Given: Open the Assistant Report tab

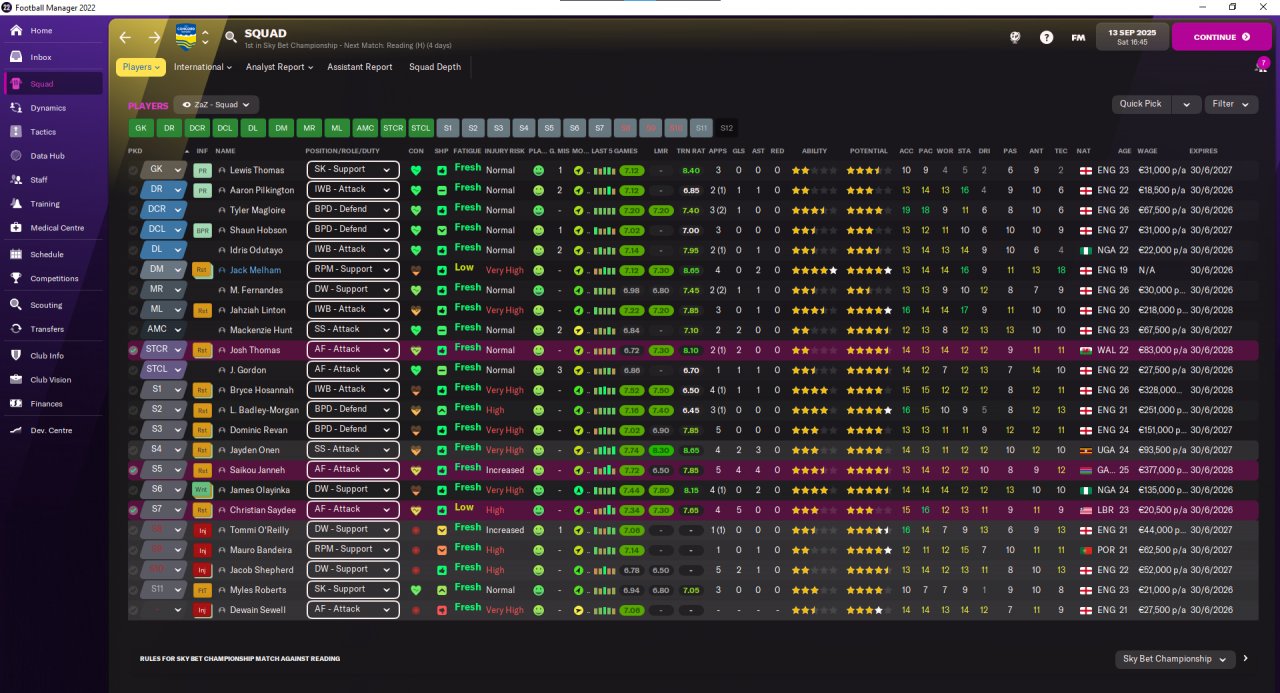Looking at the screenshot, I should tap(360, 67).
